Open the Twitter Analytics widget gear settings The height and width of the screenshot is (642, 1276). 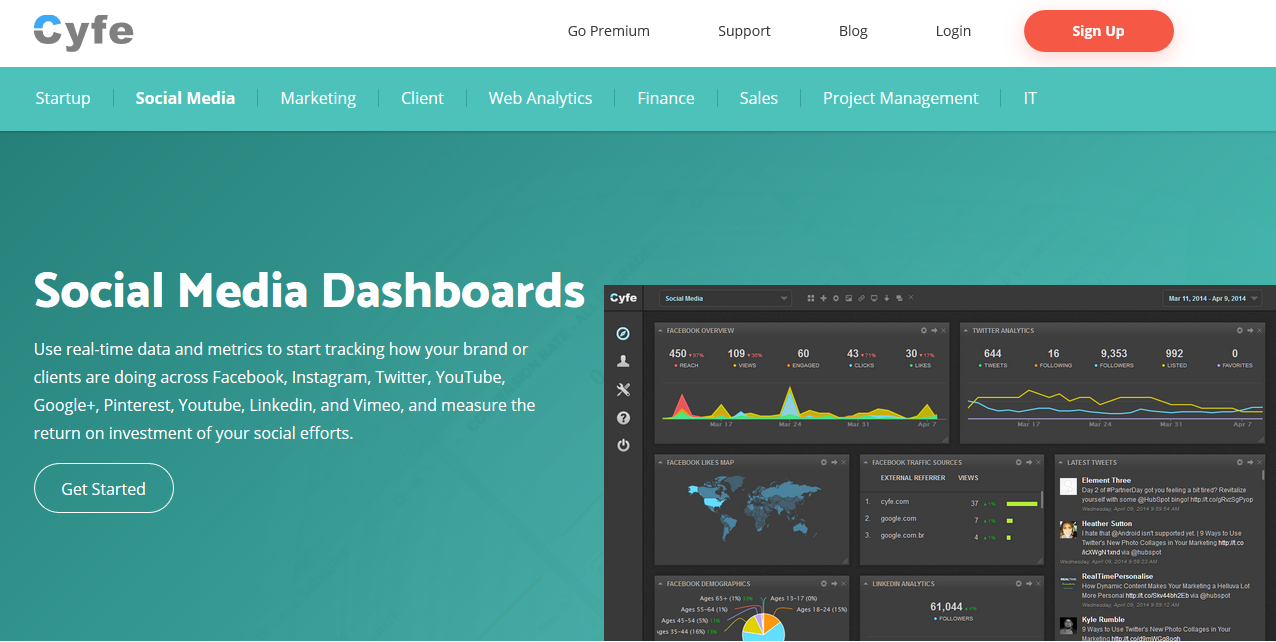click(x=1240, y=330)
